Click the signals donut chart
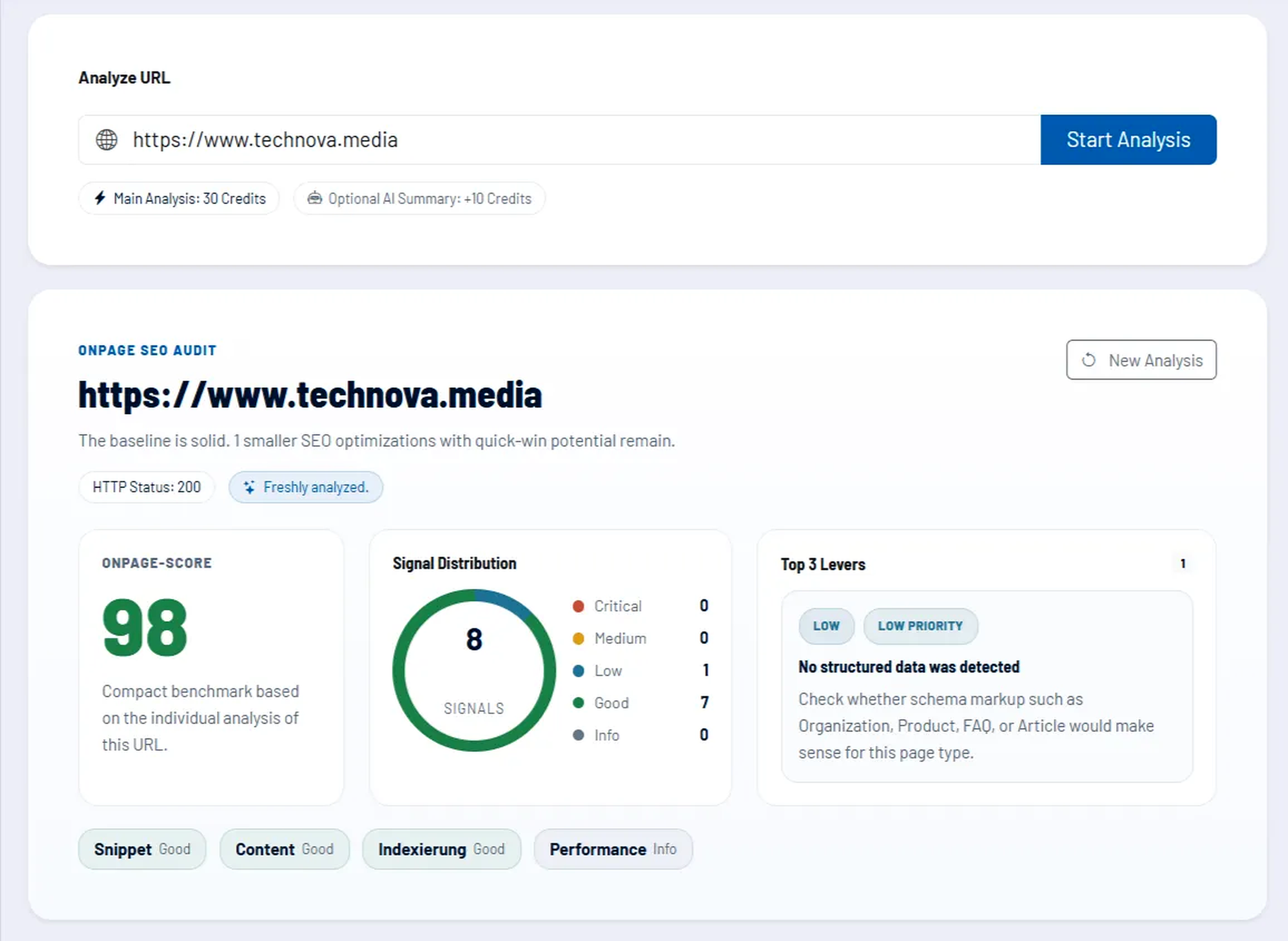This screenshot has width=1288, height=941. (x=474, y=670)
